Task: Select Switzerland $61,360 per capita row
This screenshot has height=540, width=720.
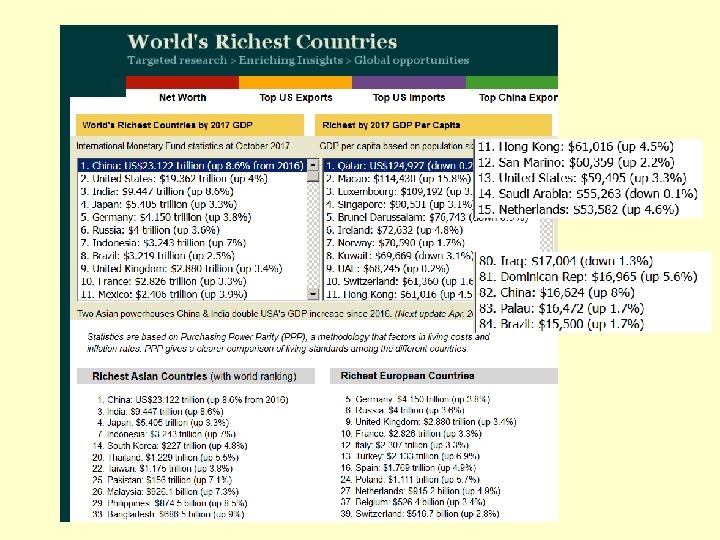Action: tap(399, 281)
